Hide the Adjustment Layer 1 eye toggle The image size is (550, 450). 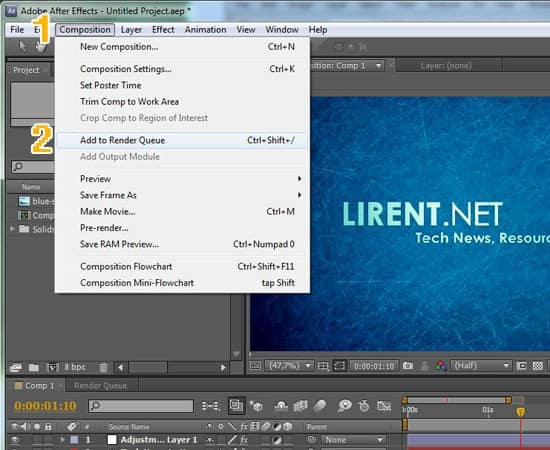tap(15, 439)
